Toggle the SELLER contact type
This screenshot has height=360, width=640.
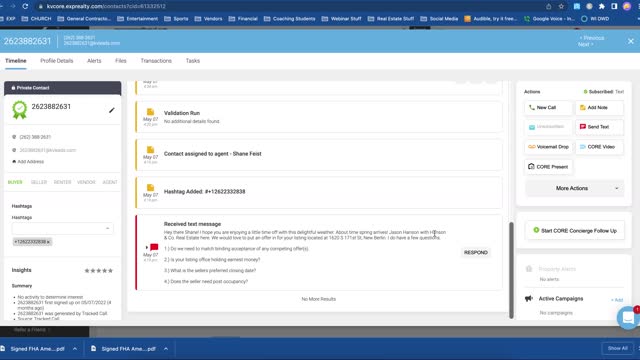pyautogui.click(x=39, y=182)
